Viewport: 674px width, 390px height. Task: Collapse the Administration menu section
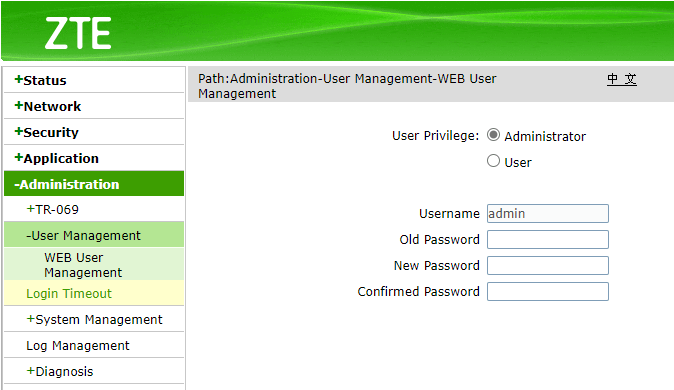94,184
